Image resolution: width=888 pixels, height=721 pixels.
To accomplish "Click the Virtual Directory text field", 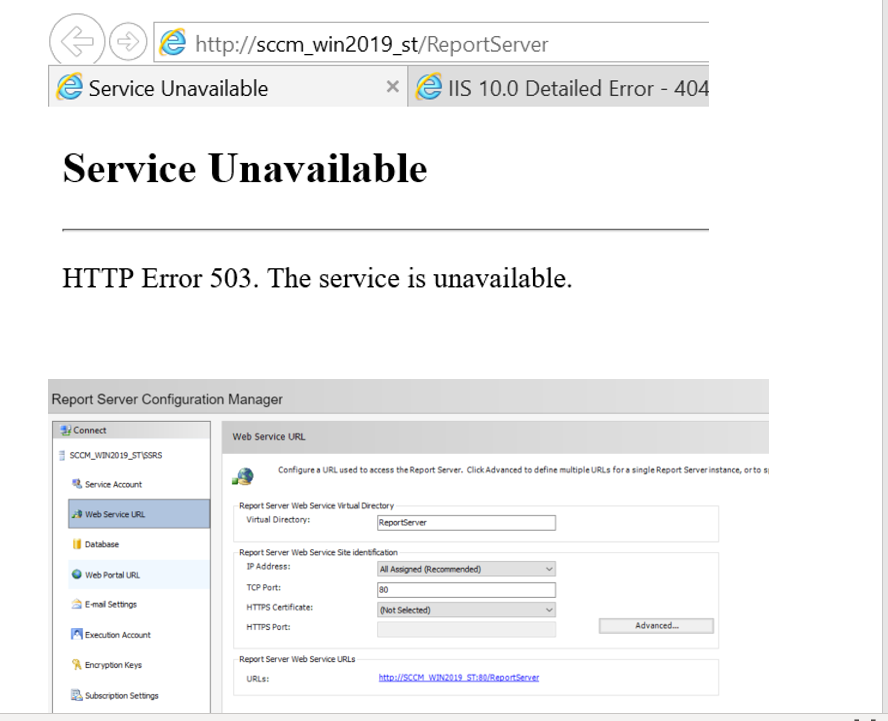I will coord(465,522).
